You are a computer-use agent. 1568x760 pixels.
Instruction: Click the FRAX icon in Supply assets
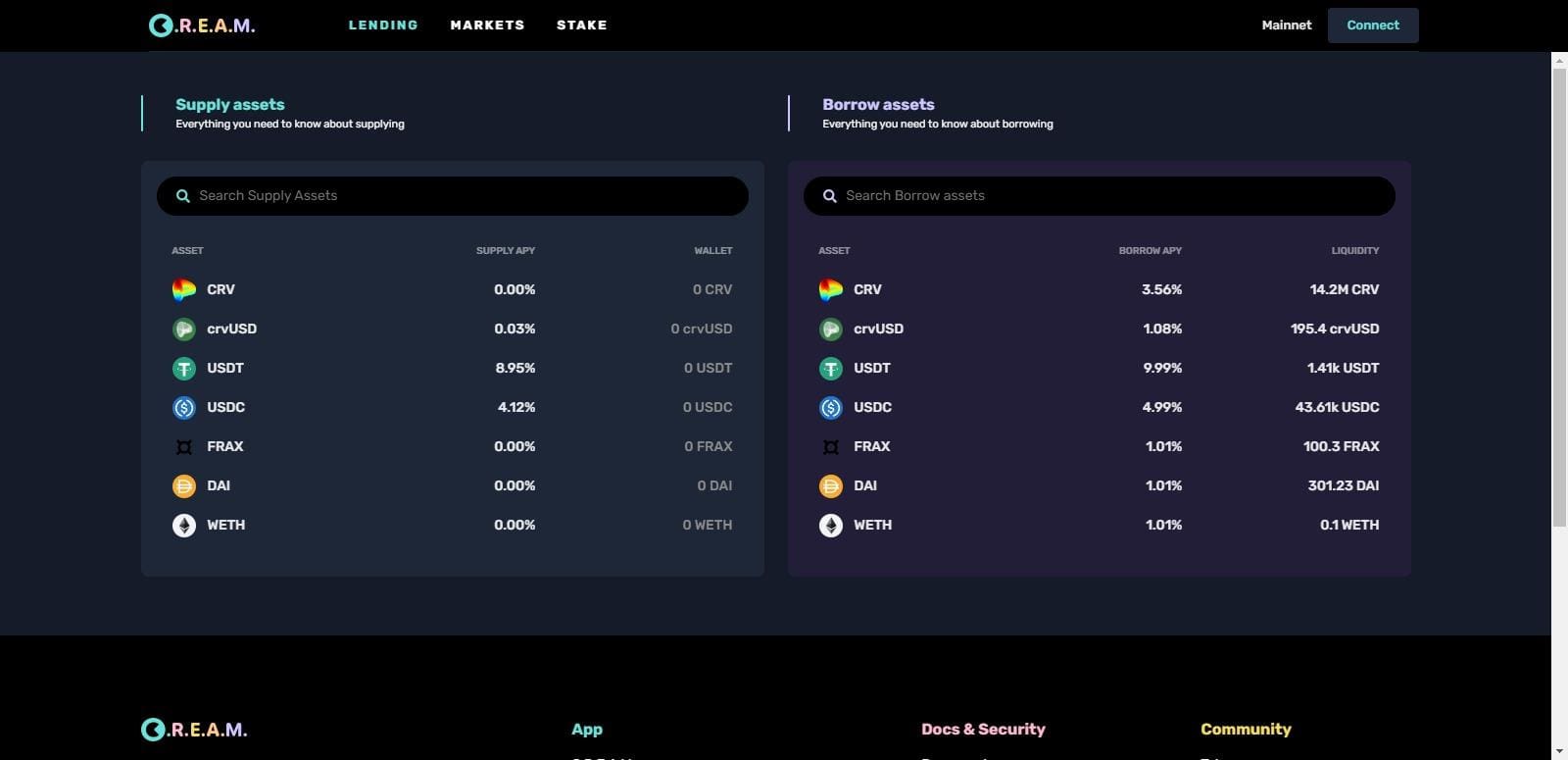pyautogui.click(x=184, y=447)
